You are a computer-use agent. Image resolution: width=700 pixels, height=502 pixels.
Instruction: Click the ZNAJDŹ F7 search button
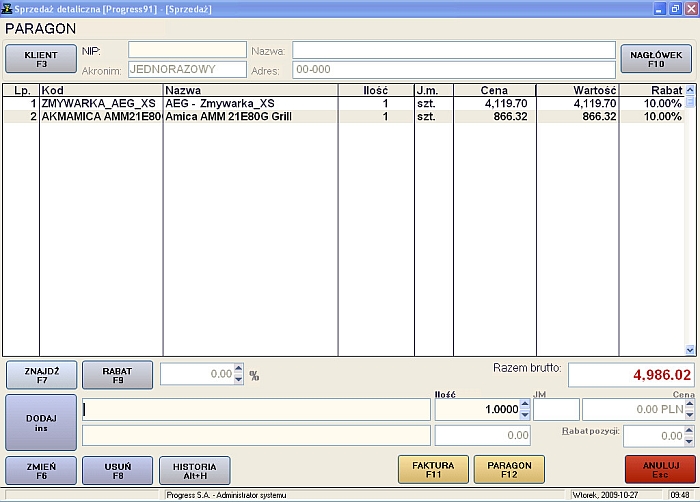(42, 375)
